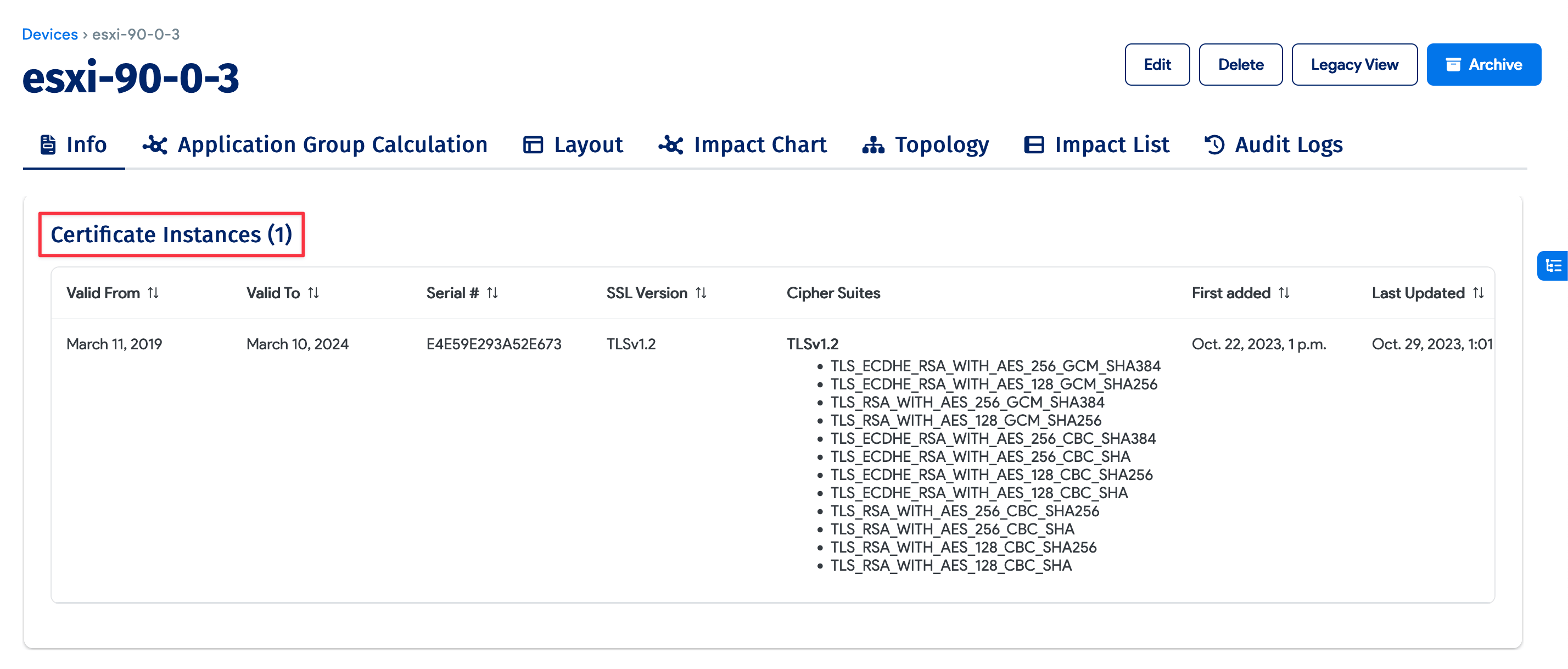Click the Topology hierarchy icon
This screenshot has height=669, width=1568.
pos(873,144)
